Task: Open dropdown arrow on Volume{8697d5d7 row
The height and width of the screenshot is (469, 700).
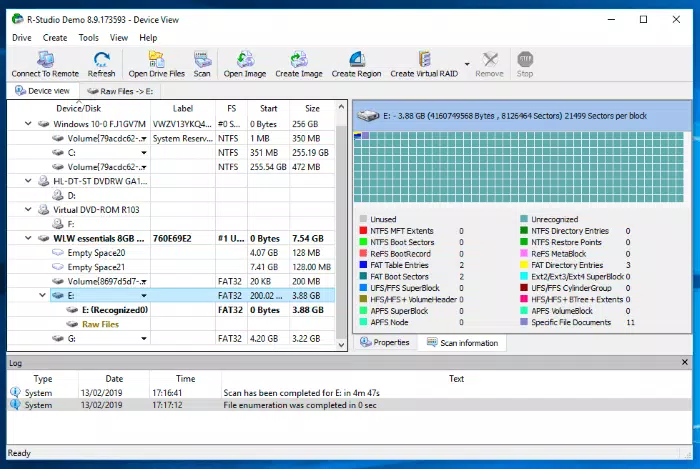Action: click(x=144, y=281)
